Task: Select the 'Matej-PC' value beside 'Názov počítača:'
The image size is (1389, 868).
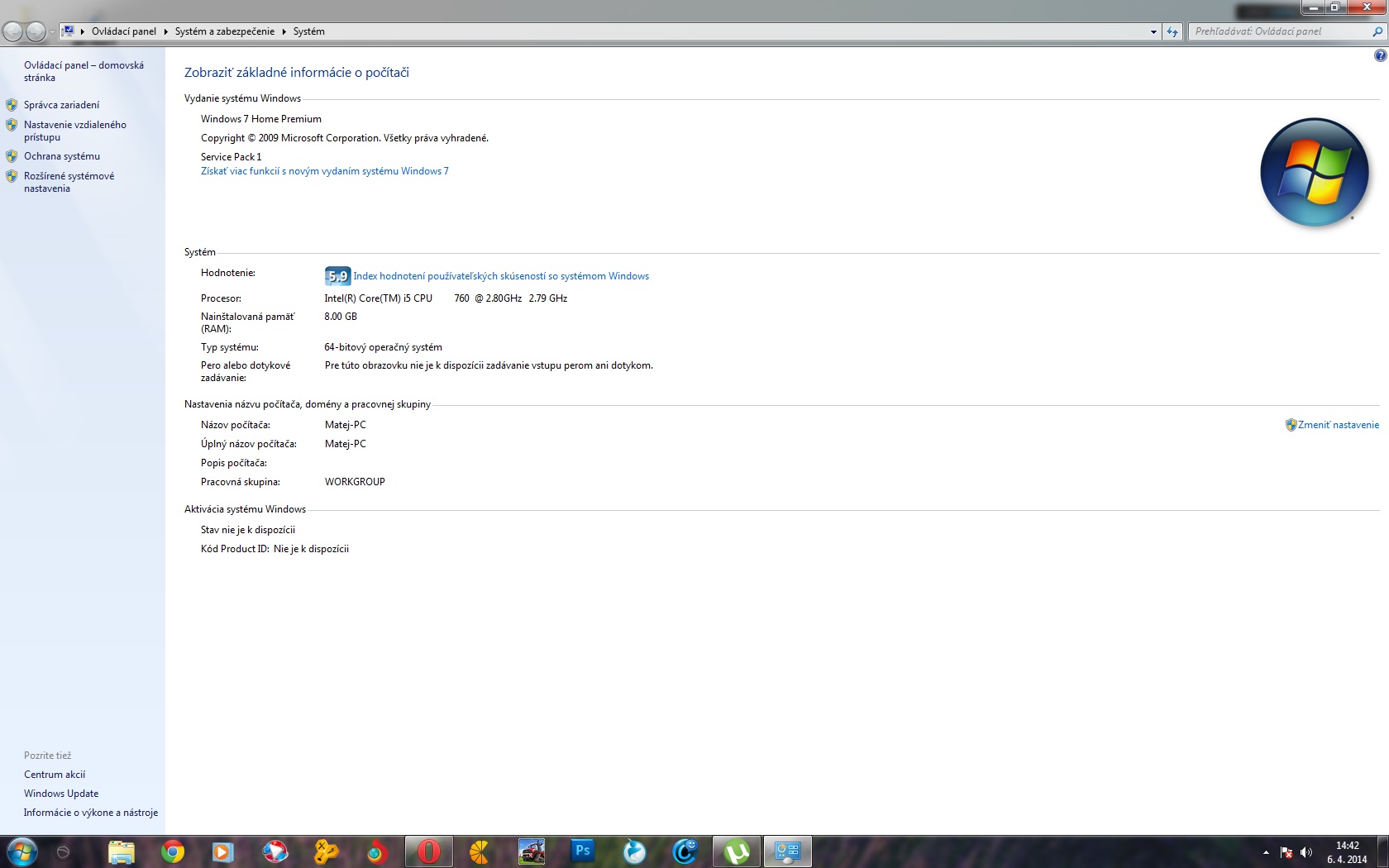Action: [x=346, y=425]
